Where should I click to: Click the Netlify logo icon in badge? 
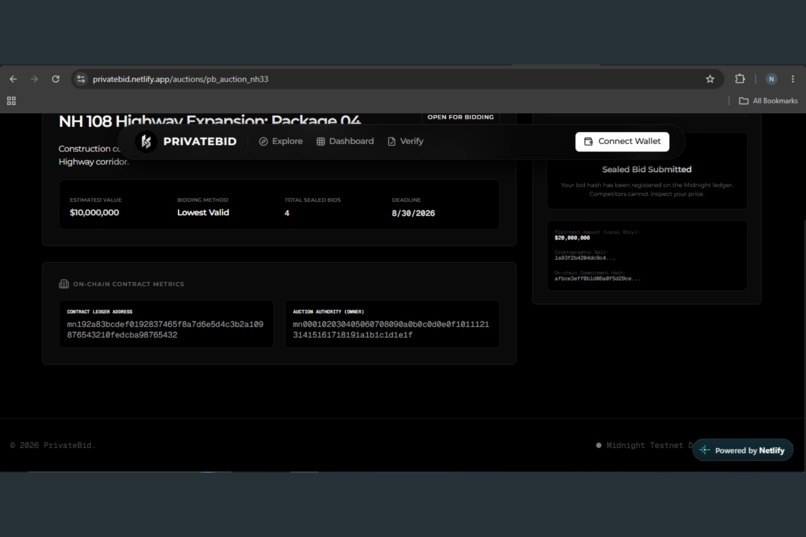click(705, 450)
